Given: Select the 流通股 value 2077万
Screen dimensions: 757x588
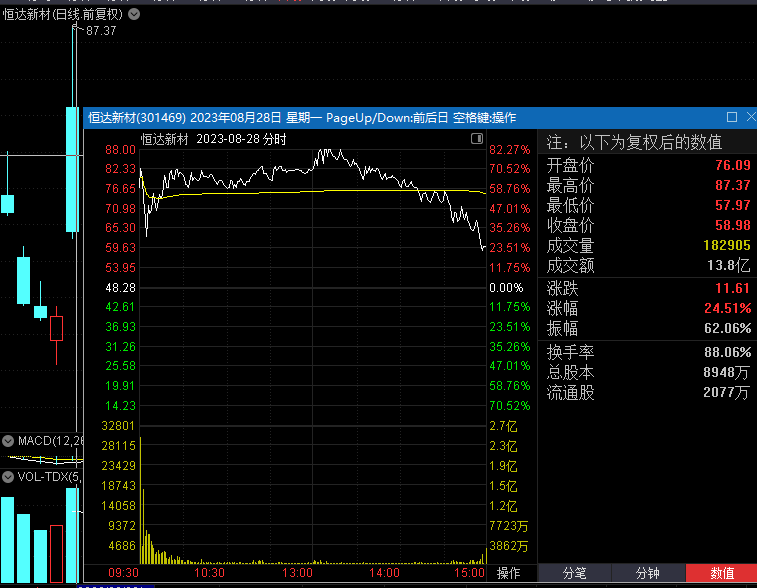Looking at the screenshot, I should (x=727, y=392).
